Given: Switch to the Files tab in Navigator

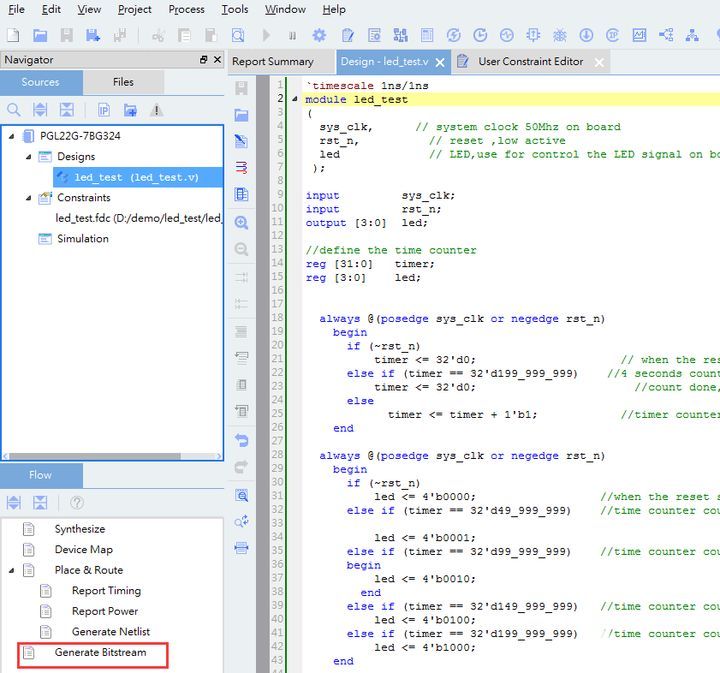Looking at the screenshot, I should click(x=123, y=82).
